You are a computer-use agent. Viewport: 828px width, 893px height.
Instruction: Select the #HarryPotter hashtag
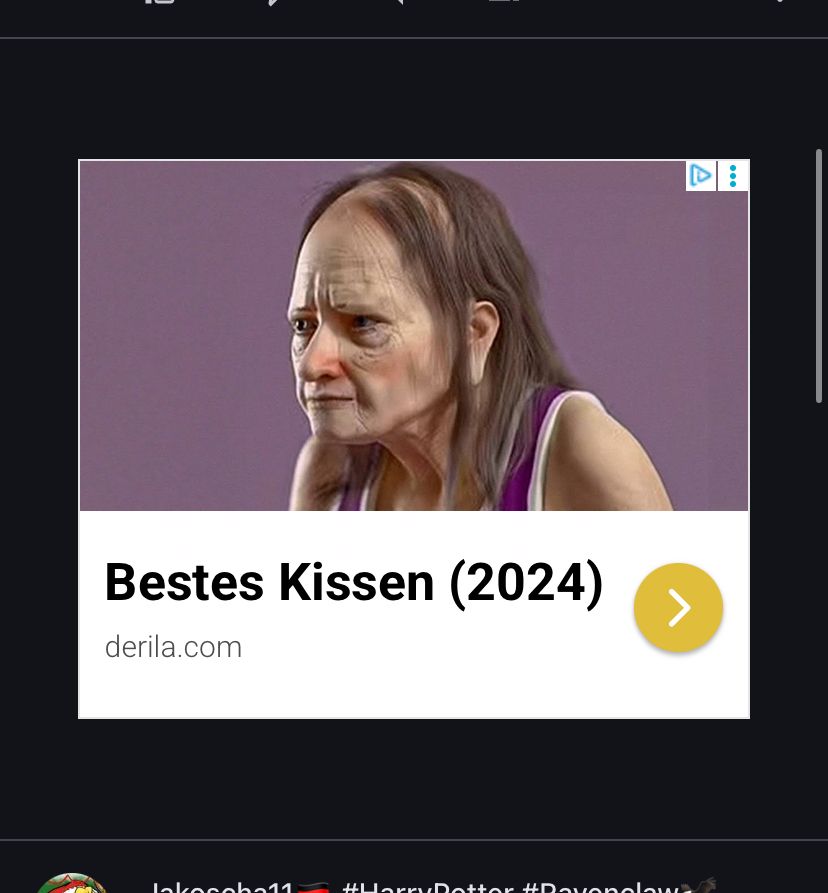coord(428,887)
